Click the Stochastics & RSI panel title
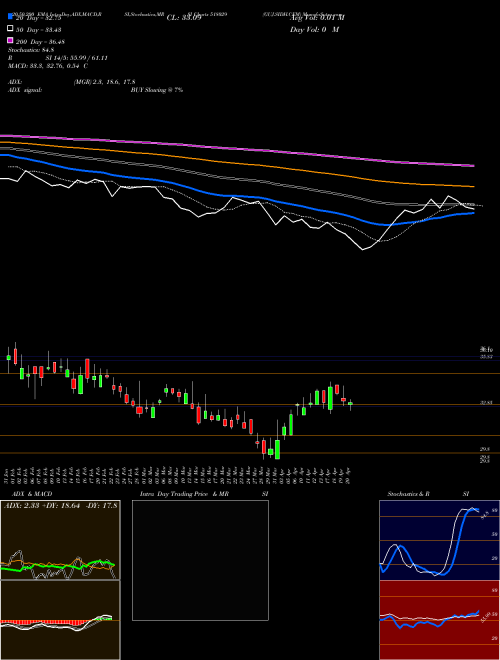500x660 pixels. (428, 494)
